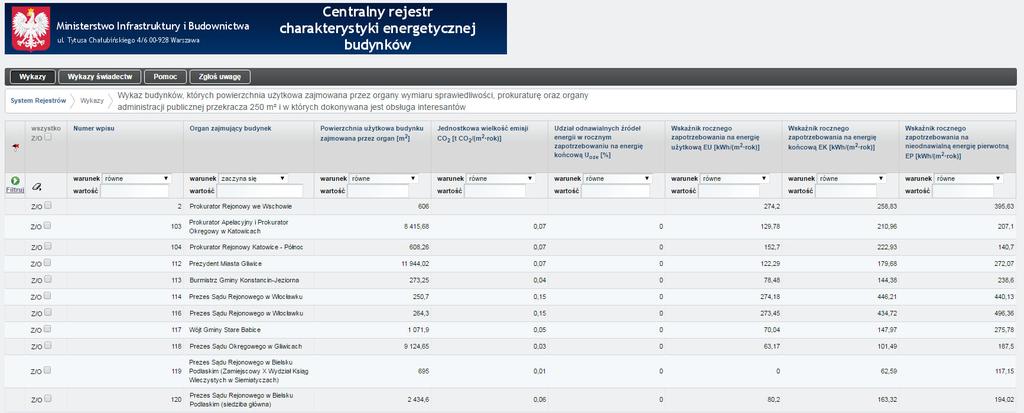The image size is (1024, 413).
Task: Click the EP value '496,36'
Action: [x=1002, y=313]
